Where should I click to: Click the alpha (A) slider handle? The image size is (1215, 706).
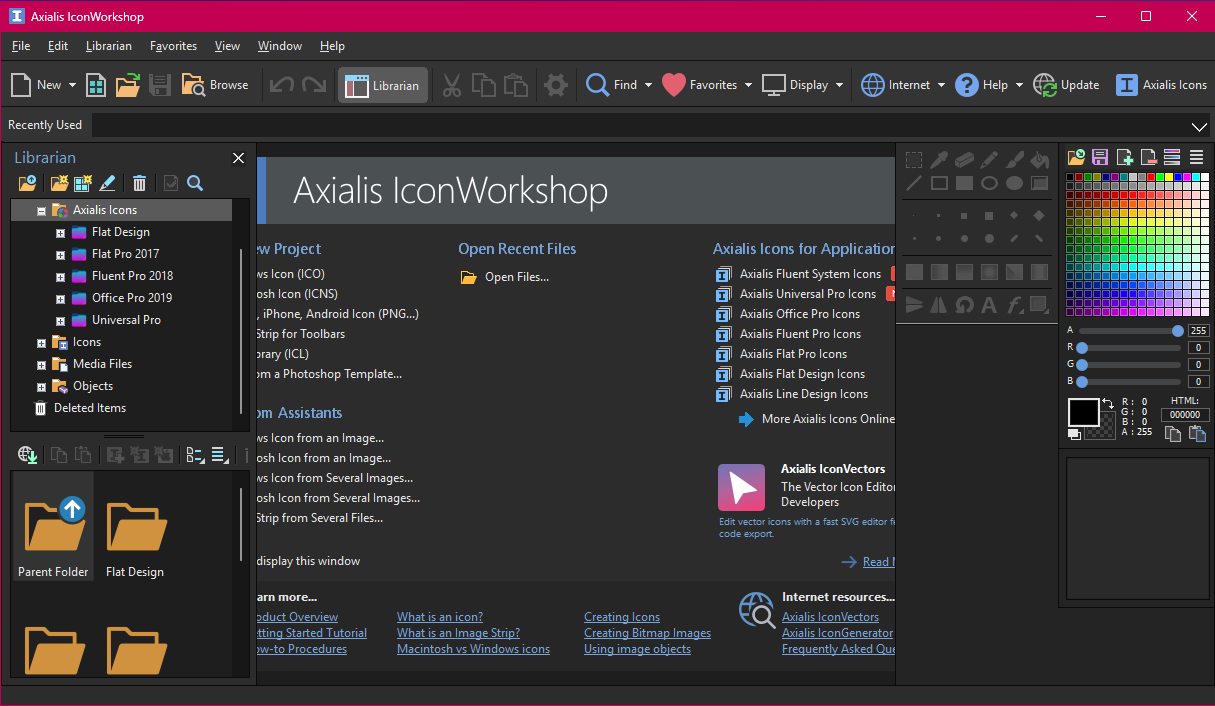coord(1177,330)
